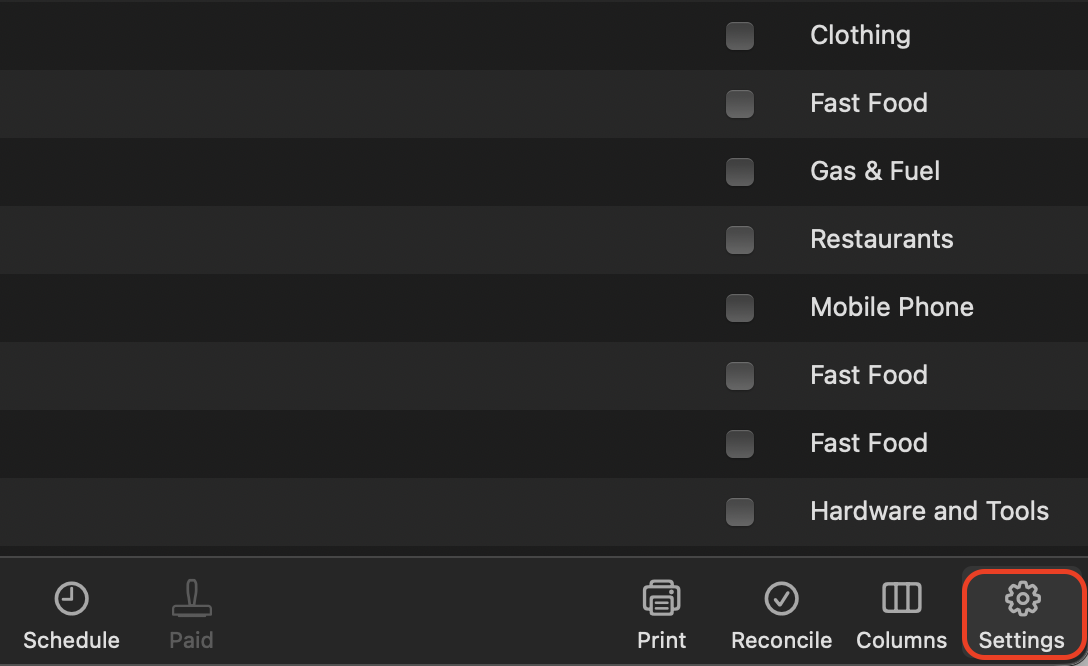
Task: Open the Columns chooser
Action: (x=901, y=599)
